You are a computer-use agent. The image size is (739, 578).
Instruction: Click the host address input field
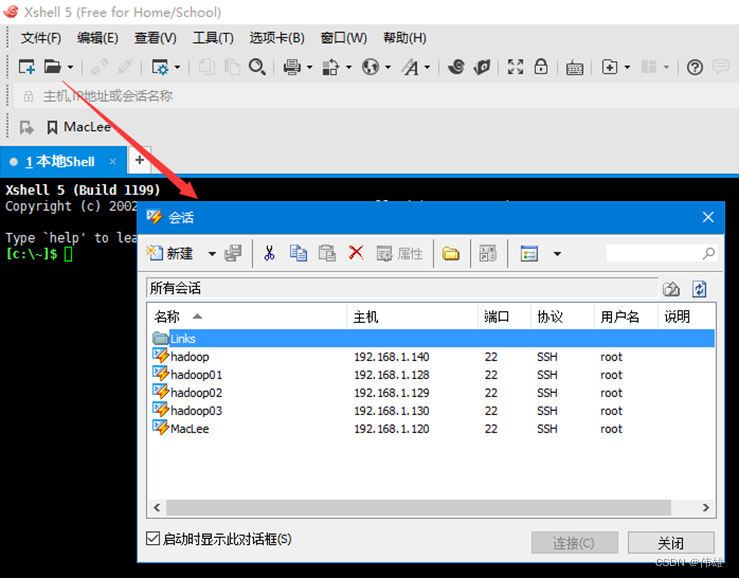[x=377, y=96]
